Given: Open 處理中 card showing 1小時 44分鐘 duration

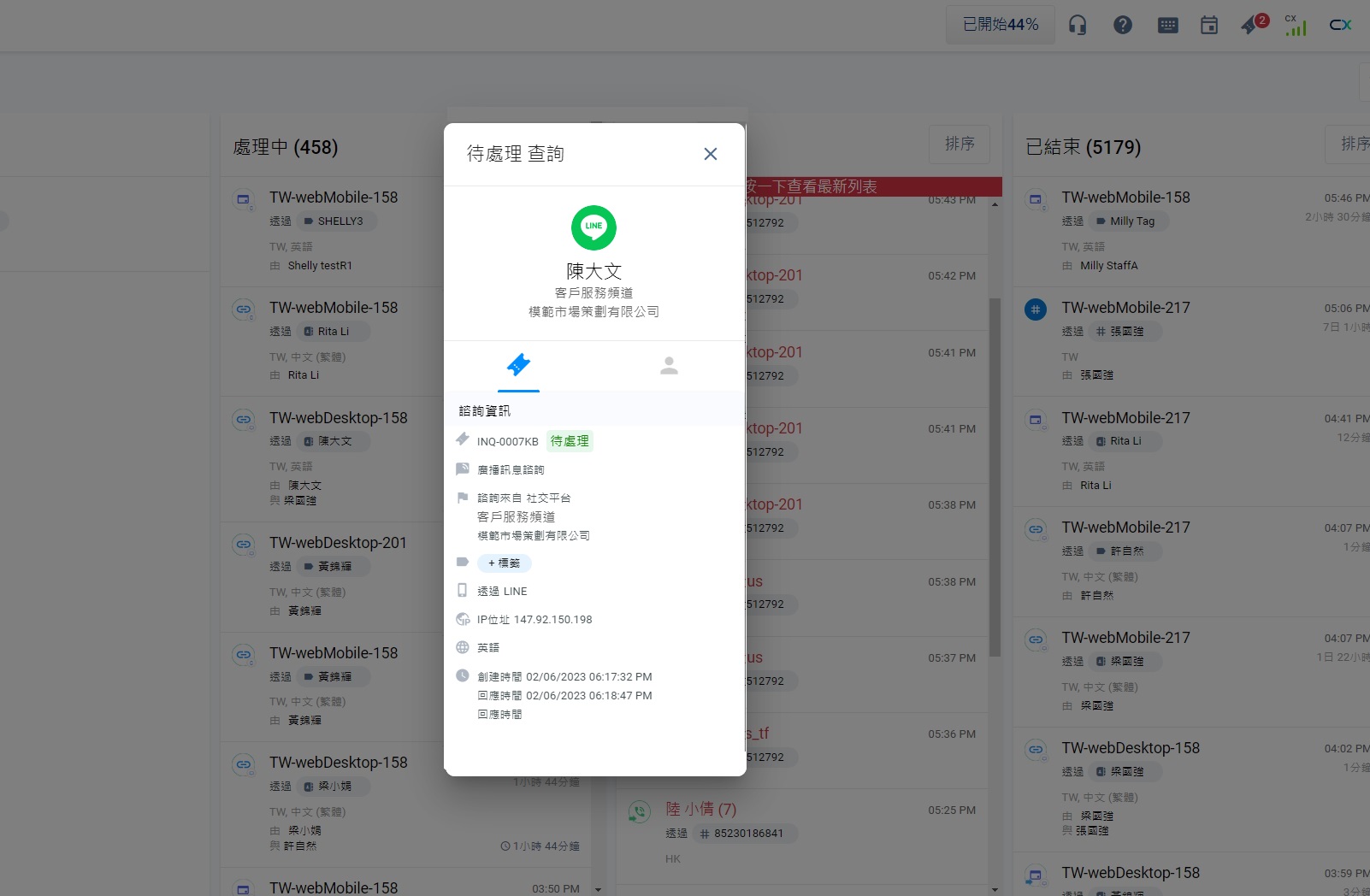Looking at the screenshot, I should pyautogui.click(x=404, y=805).
